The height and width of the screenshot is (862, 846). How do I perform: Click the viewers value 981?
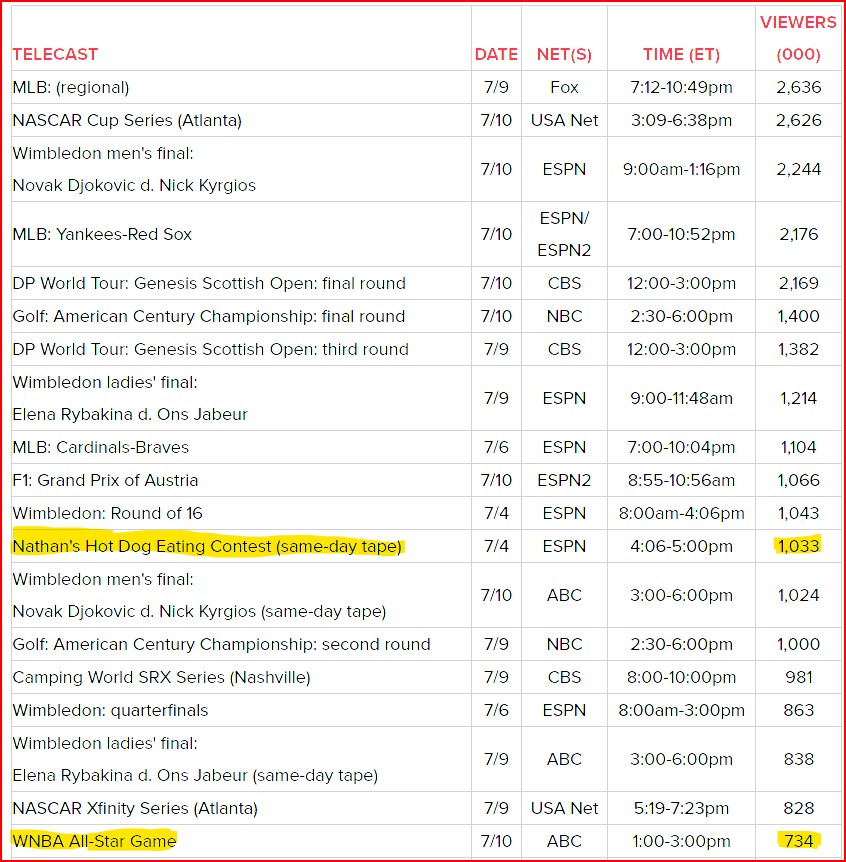798,677
